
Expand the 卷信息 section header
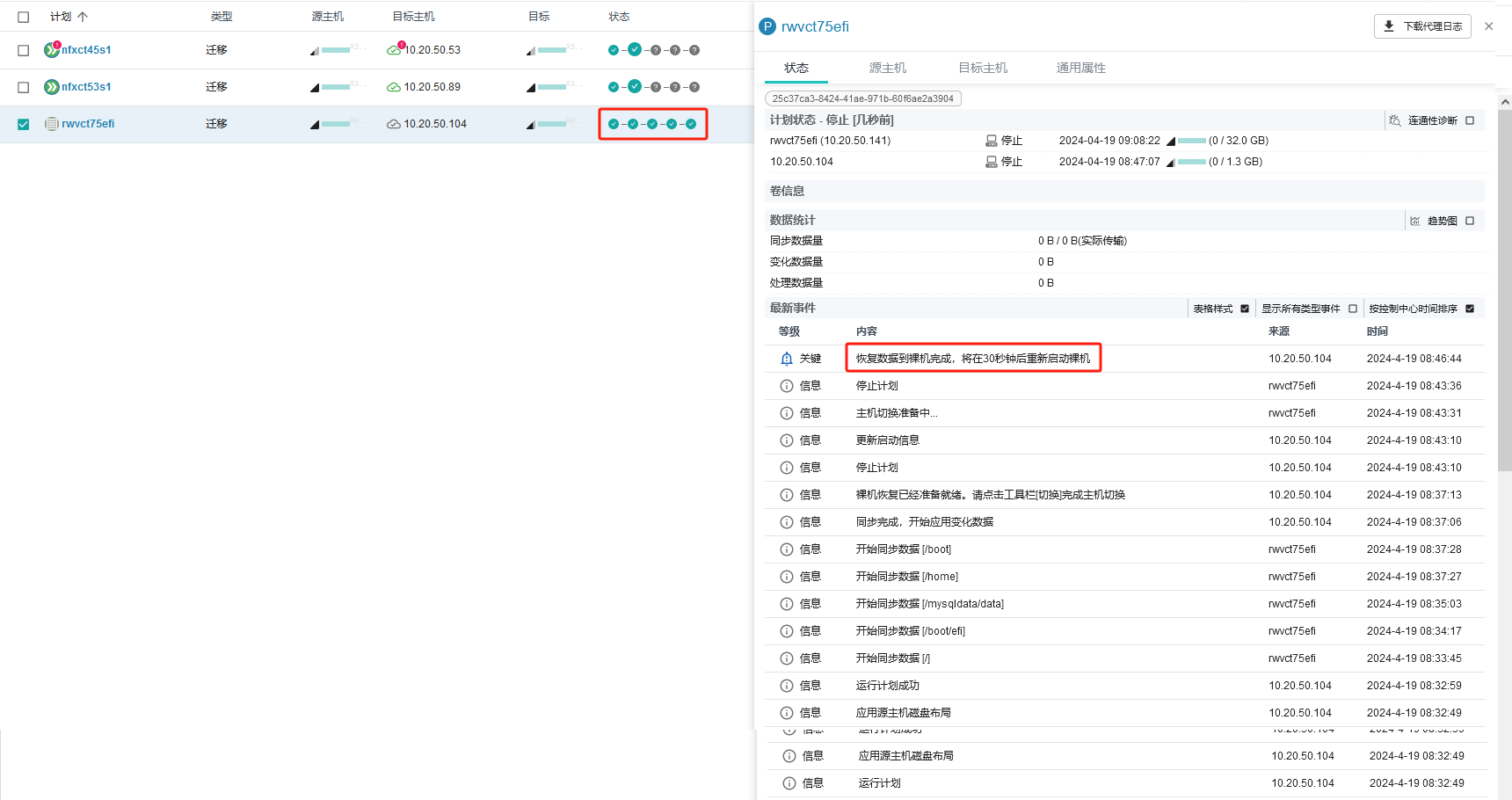[787, 191]
